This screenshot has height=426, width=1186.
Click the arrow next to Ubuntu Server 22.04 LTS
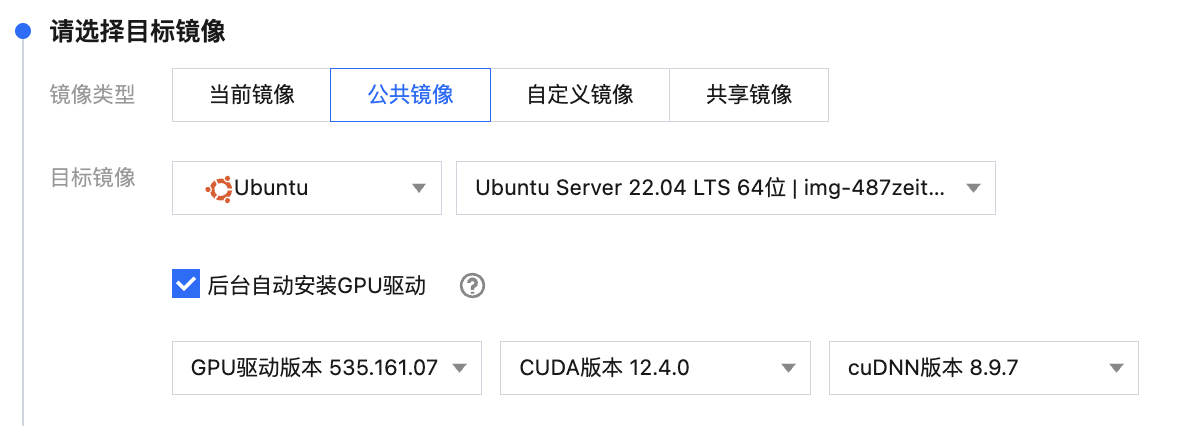(973, 188)
